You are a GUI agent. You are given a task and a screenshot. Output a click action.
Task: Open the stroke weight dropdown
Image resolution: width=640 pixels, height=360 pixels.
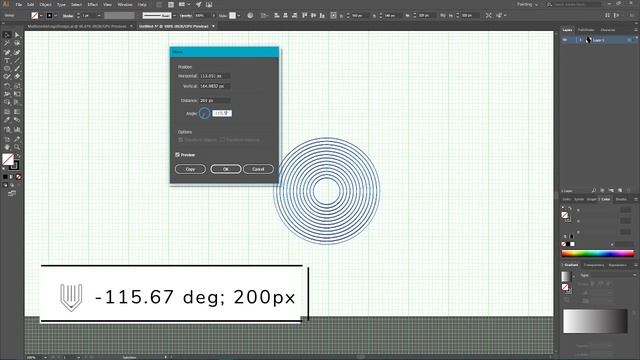tap(99, 16)
